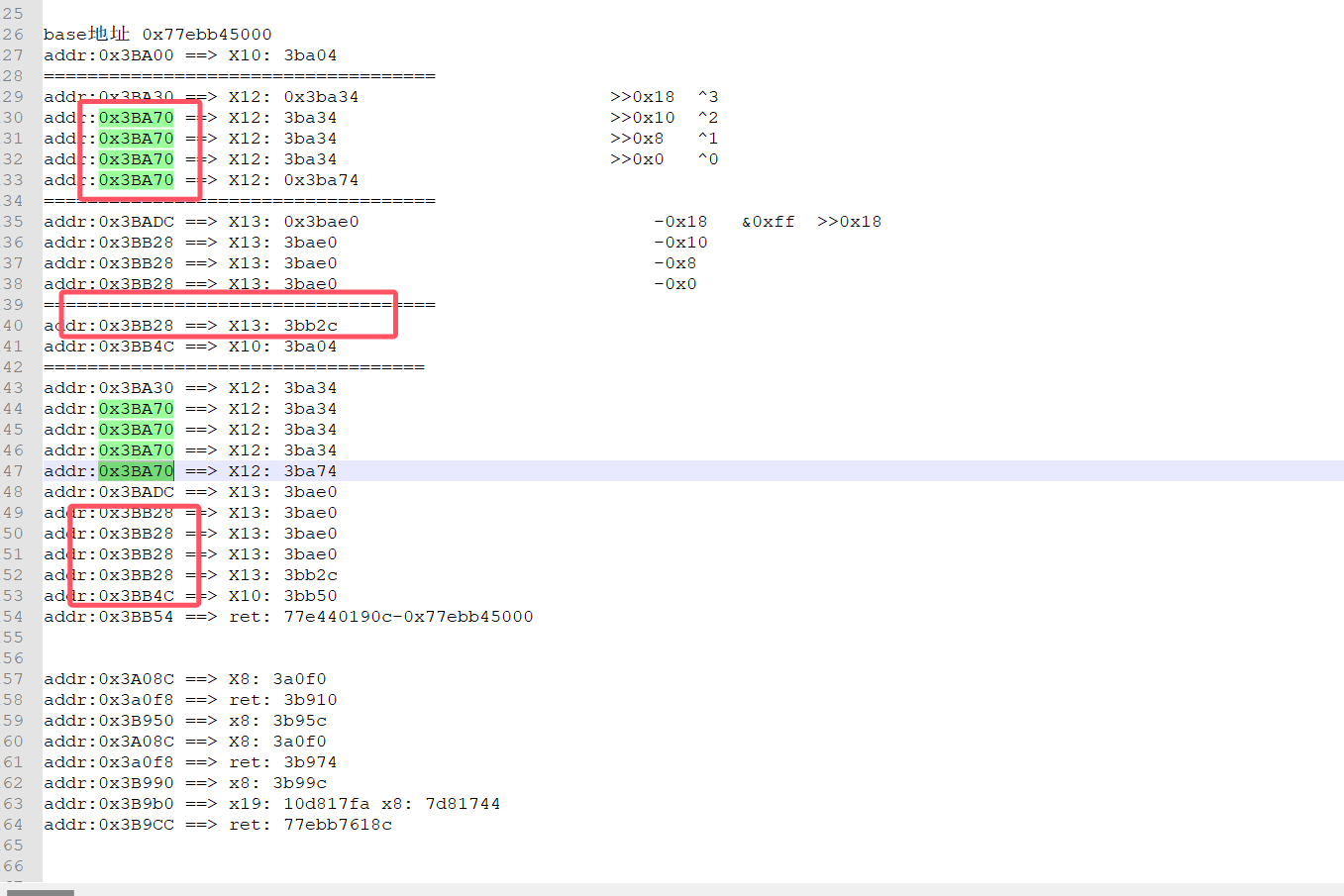Click the selected 0x3BA70 on line 47
Image resolution: width=1344 pixels, height=896 pixels.
137,471
